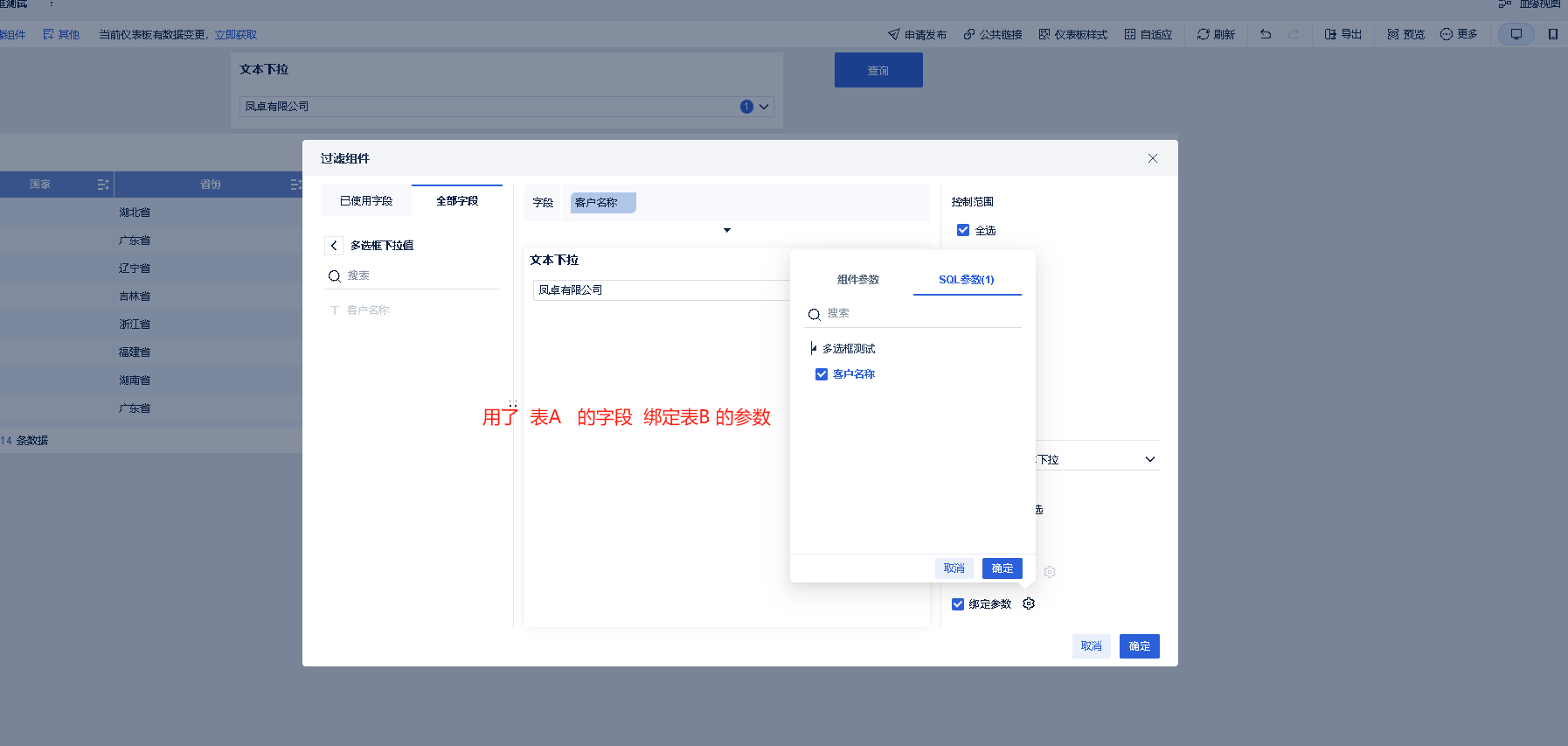Go back using arrow beside 多选框下拉值

[334, 246]
